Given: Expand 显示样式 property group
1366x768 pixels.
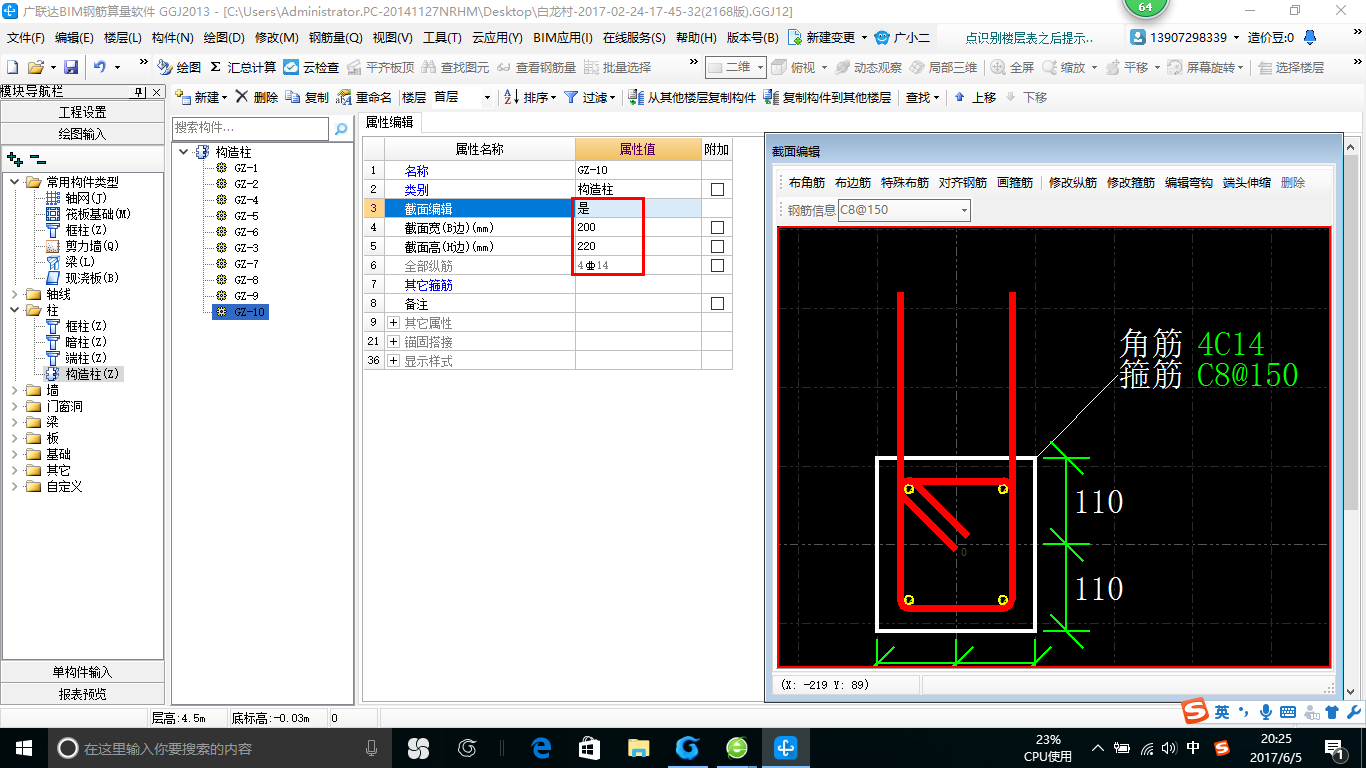Looking at the screenshot, I should tap(393, 361).
